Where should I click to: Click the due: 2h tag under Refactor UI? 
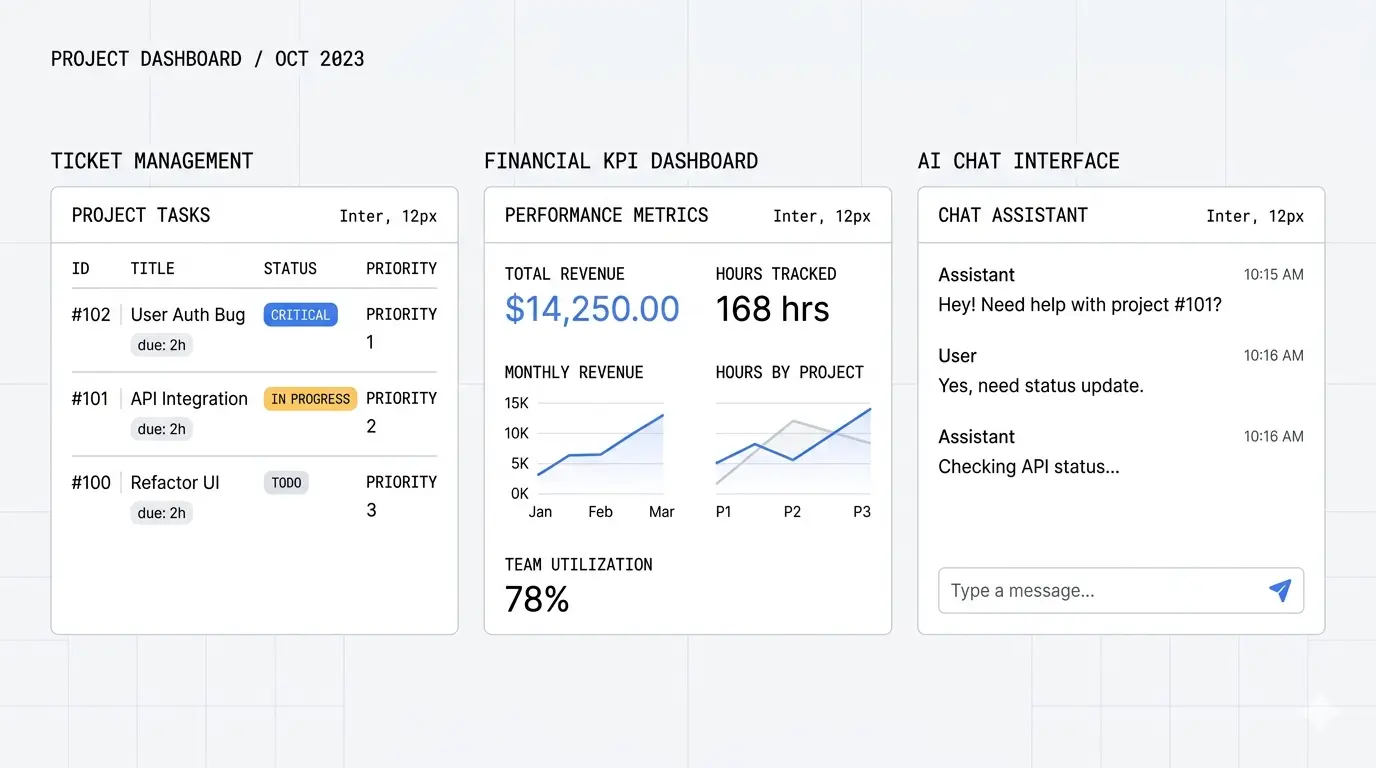click(161, 513)
